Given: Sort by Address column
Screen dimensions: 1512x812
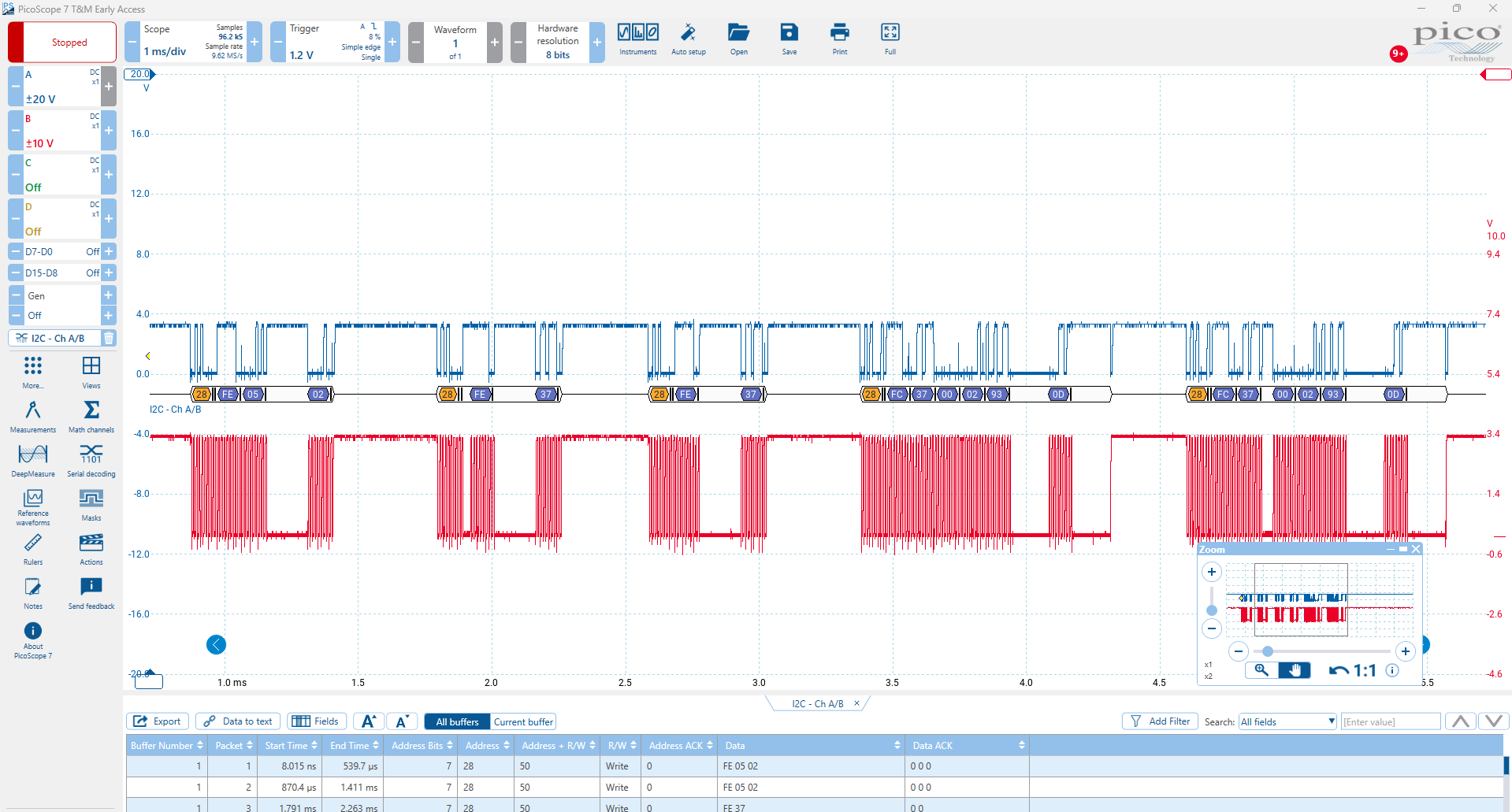Looking at the screenshot, I should point(487,745).
